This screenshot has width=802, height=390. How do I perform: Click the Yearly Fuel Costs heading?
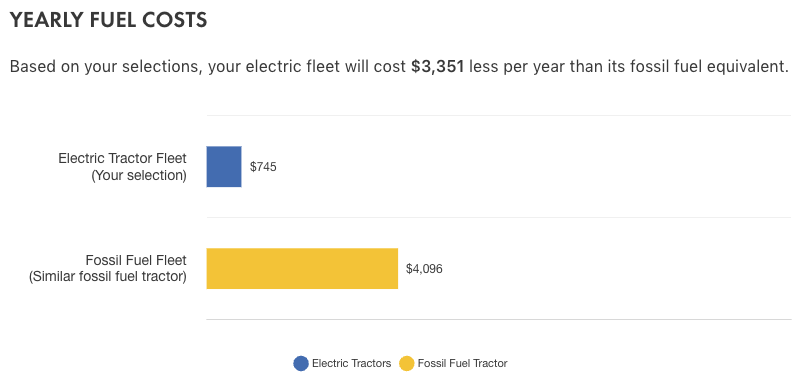click(108, 20)
